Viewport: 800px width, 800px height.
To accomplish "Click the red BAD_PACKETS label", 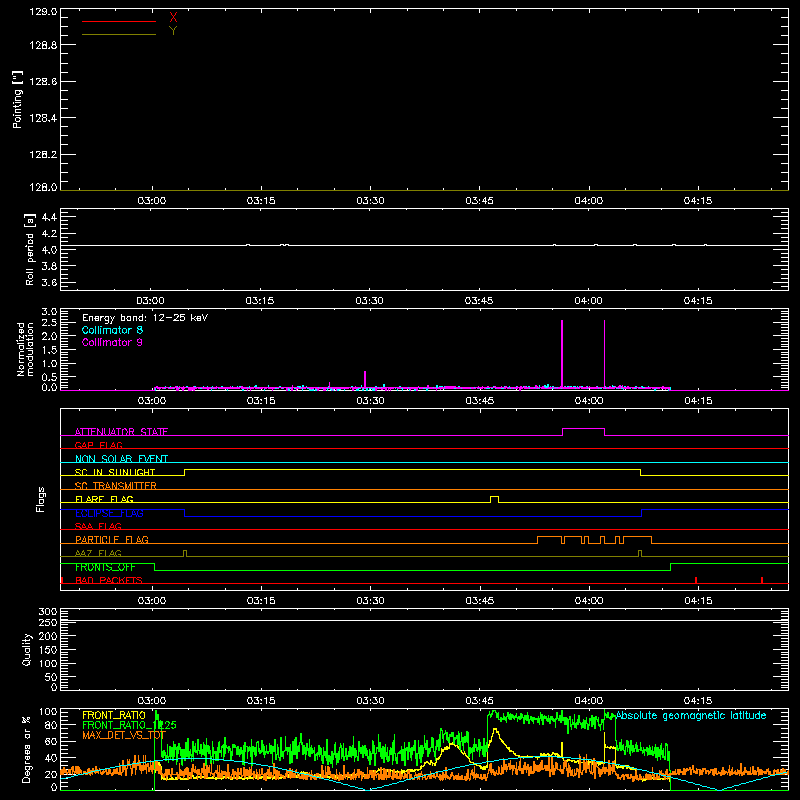I will pyautogui.click(x=109, y=581).
